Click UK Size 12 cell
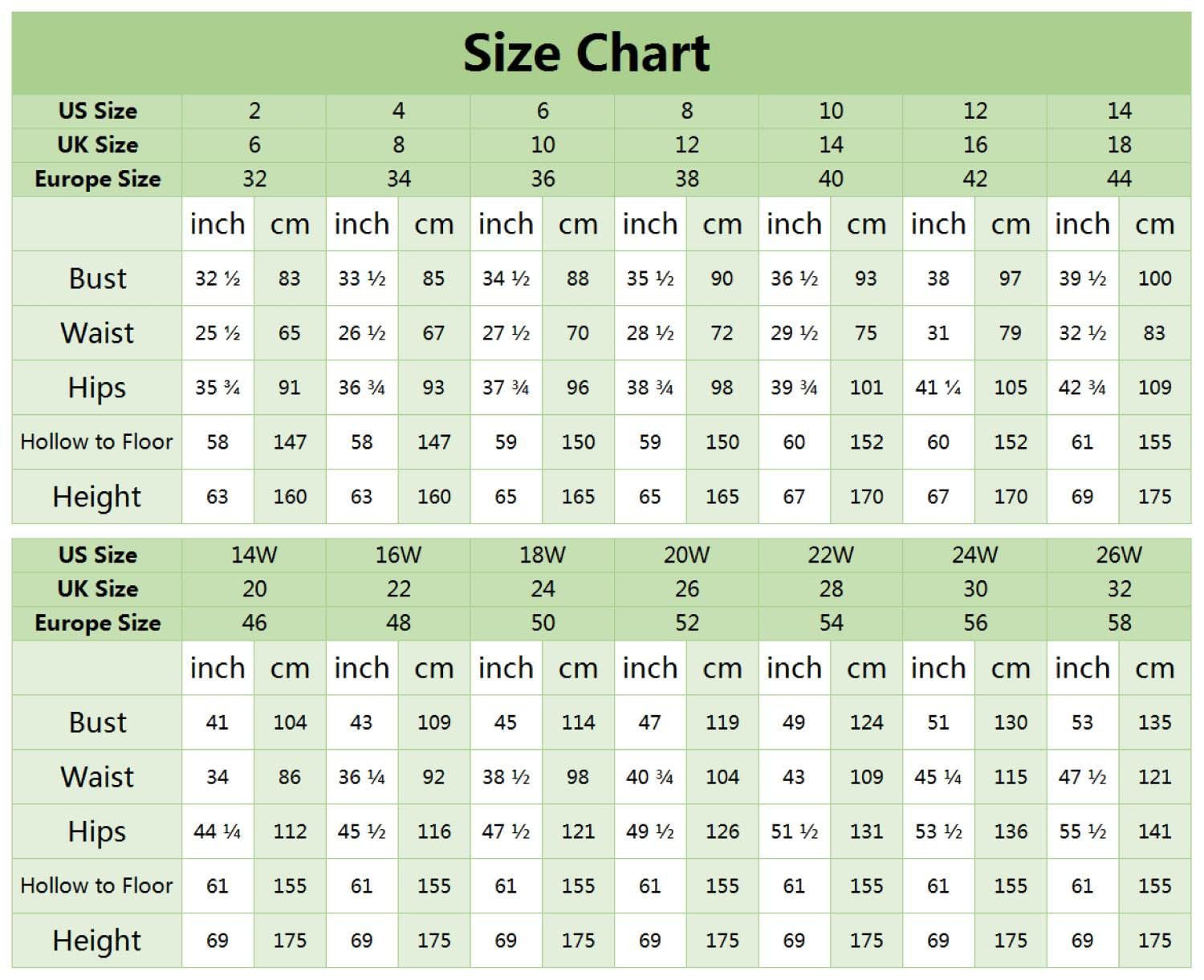 686,145
